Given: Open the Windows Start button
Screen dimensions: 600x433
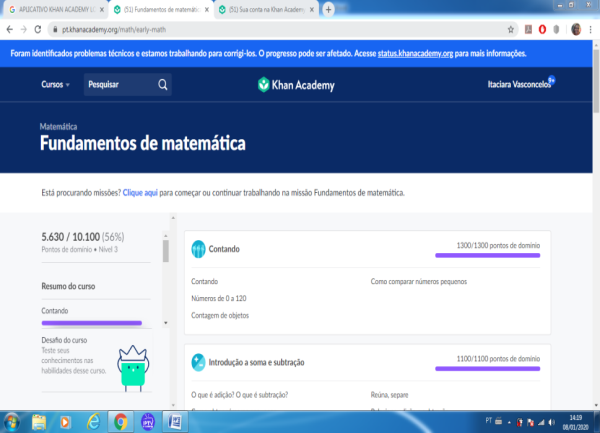Looking at the screenshot, I should click(x=12, y=422).
